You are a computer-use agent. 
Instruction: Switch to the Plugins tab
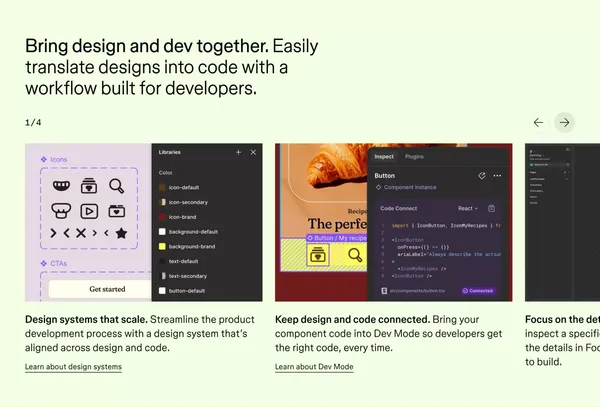(414, 156)
